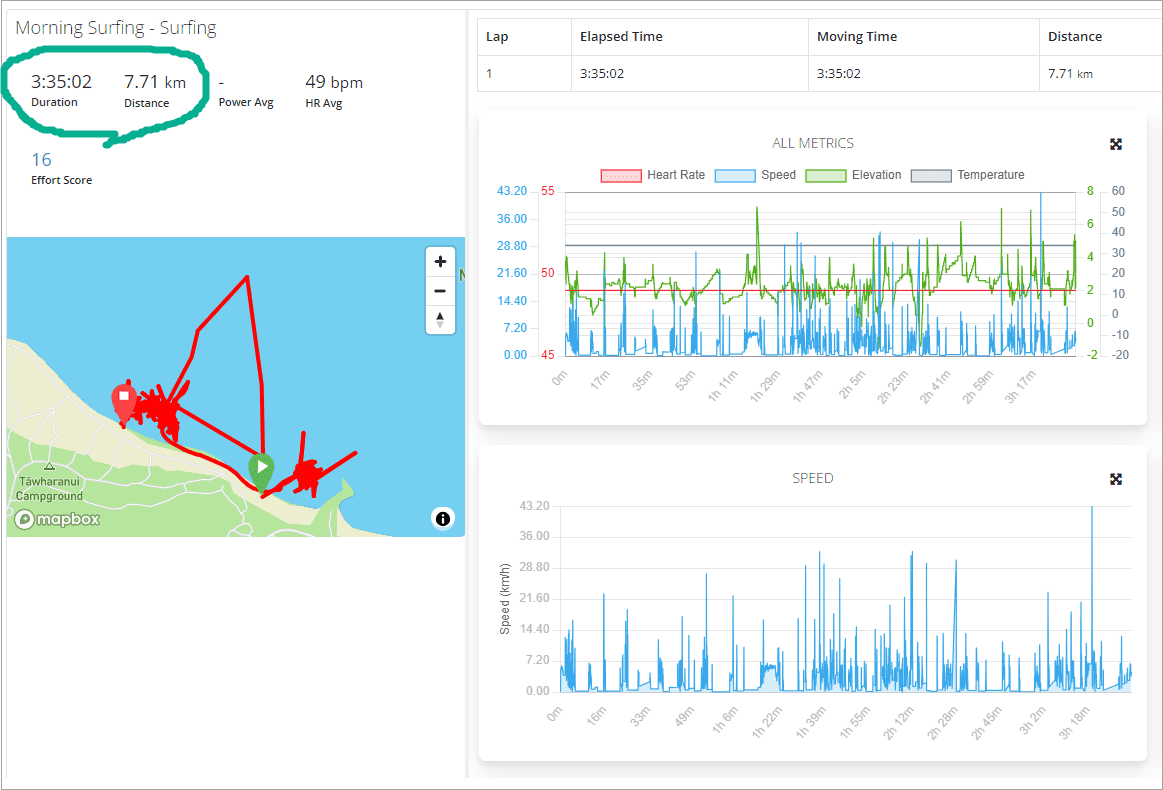Click the HR Avg label
Image resolution: width=1163 pixels, height=790 pixels.
coord(323,103)
